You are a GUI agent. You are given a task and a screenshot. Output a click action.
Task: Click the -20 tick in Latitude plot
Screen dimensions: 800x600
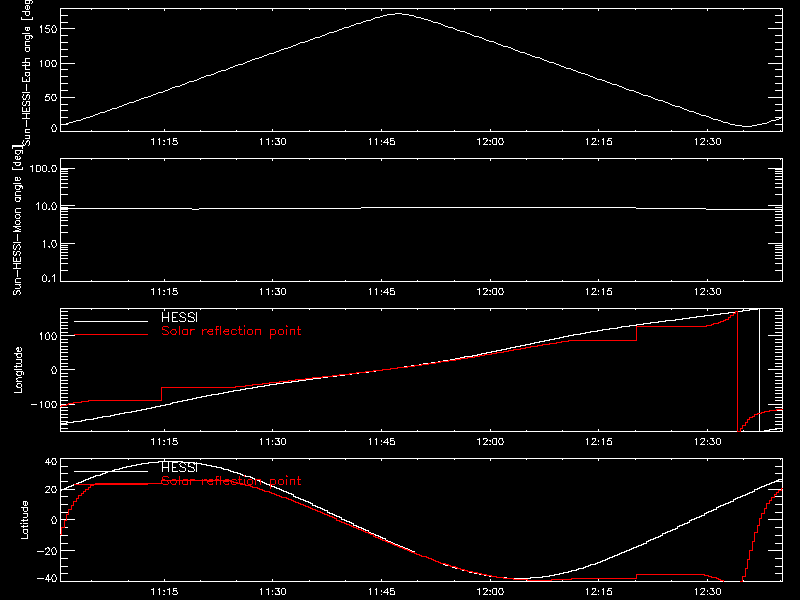tap(47, 551)
